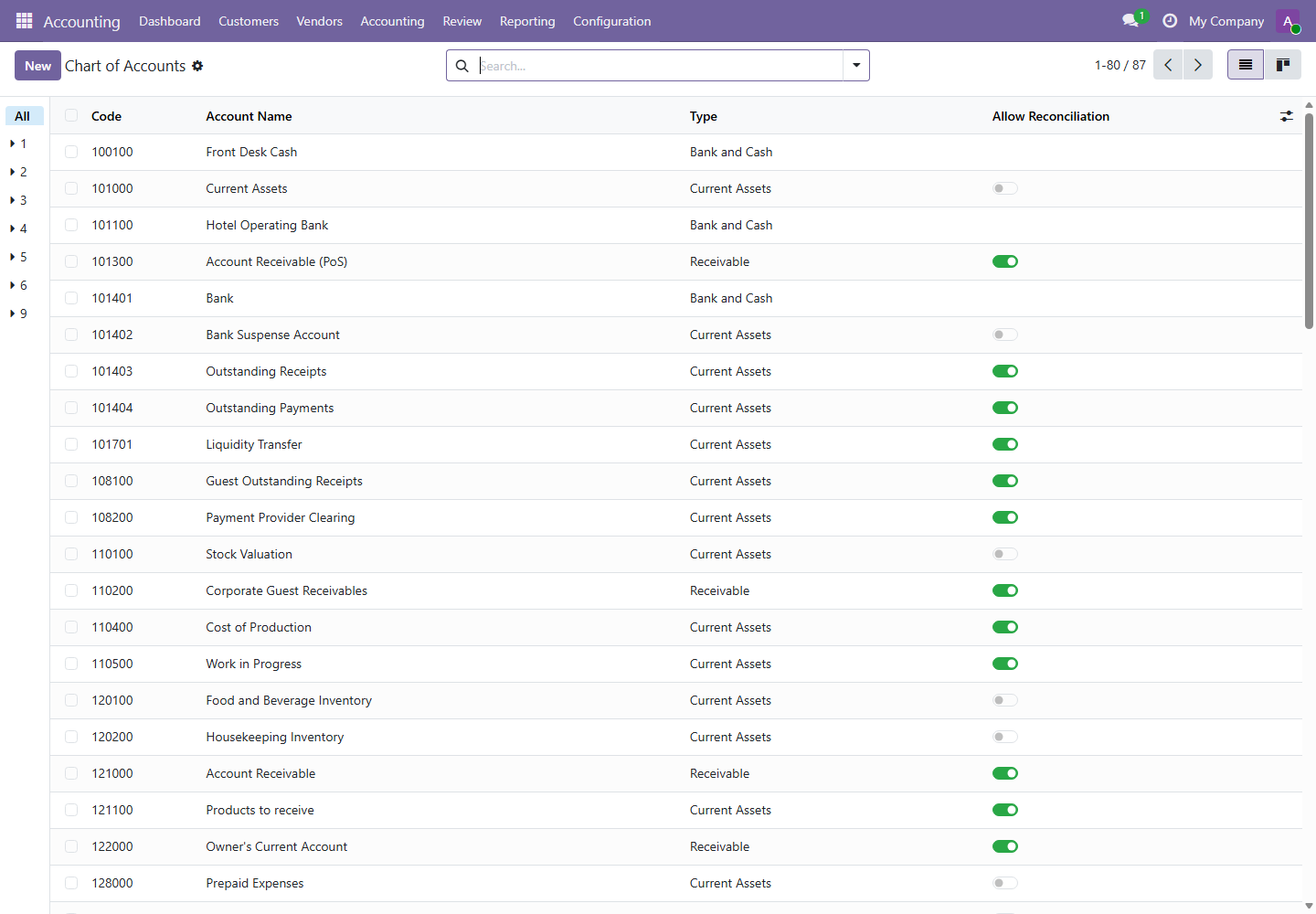Open the messages conversation icon
The height and width of the screenshot is (914, 1316).
(x=1130, y=20)
